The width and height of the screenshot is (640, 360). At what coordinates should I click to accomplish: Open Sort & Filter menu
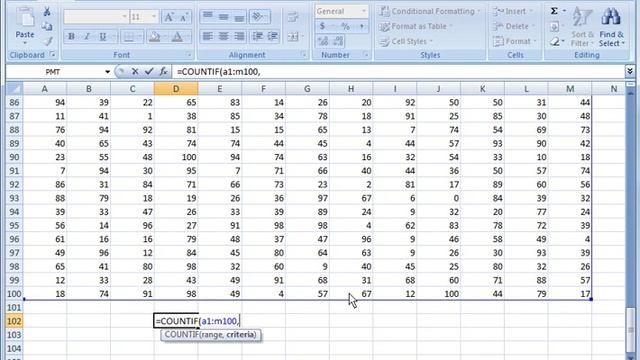click(582, 27)
